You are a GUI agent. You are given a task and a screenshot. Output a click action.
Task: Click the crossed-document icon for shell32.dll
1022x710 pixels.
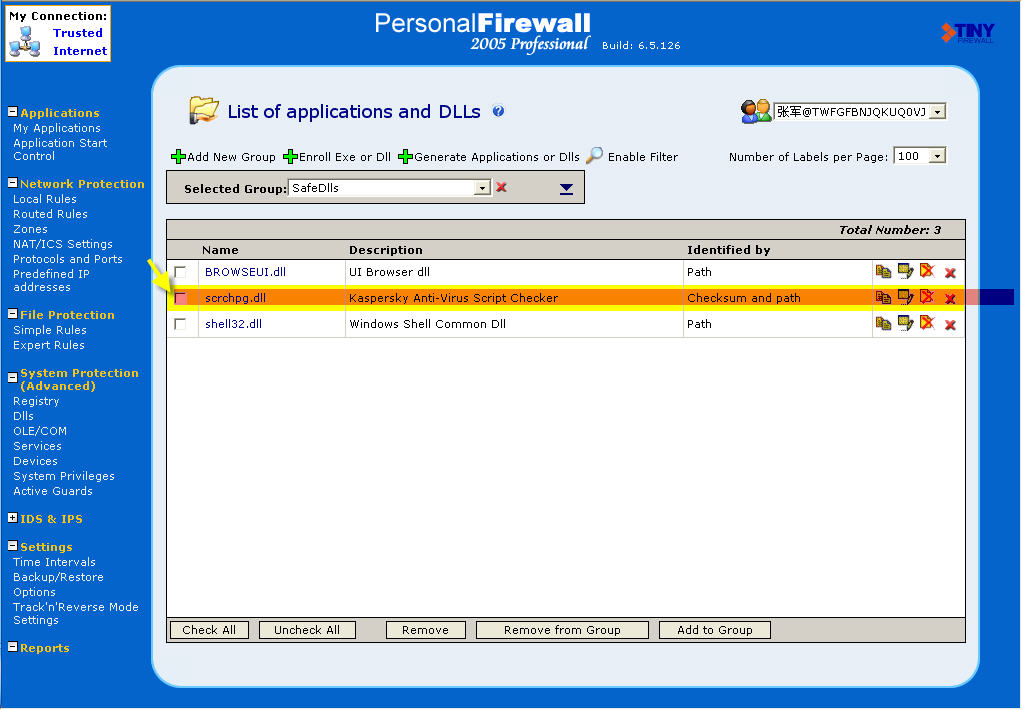click(927, 323)
